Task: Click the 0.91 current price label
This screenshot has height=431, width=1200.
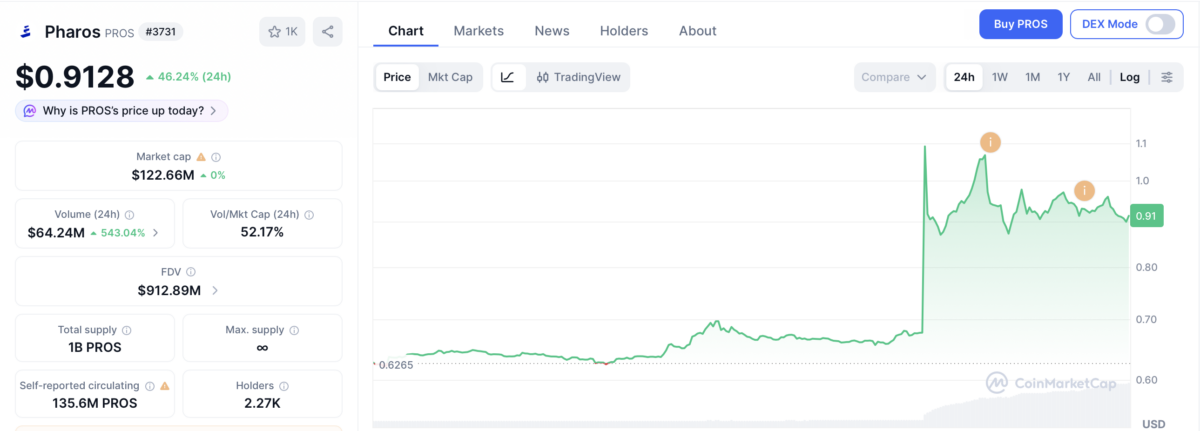Action: 1146,216
